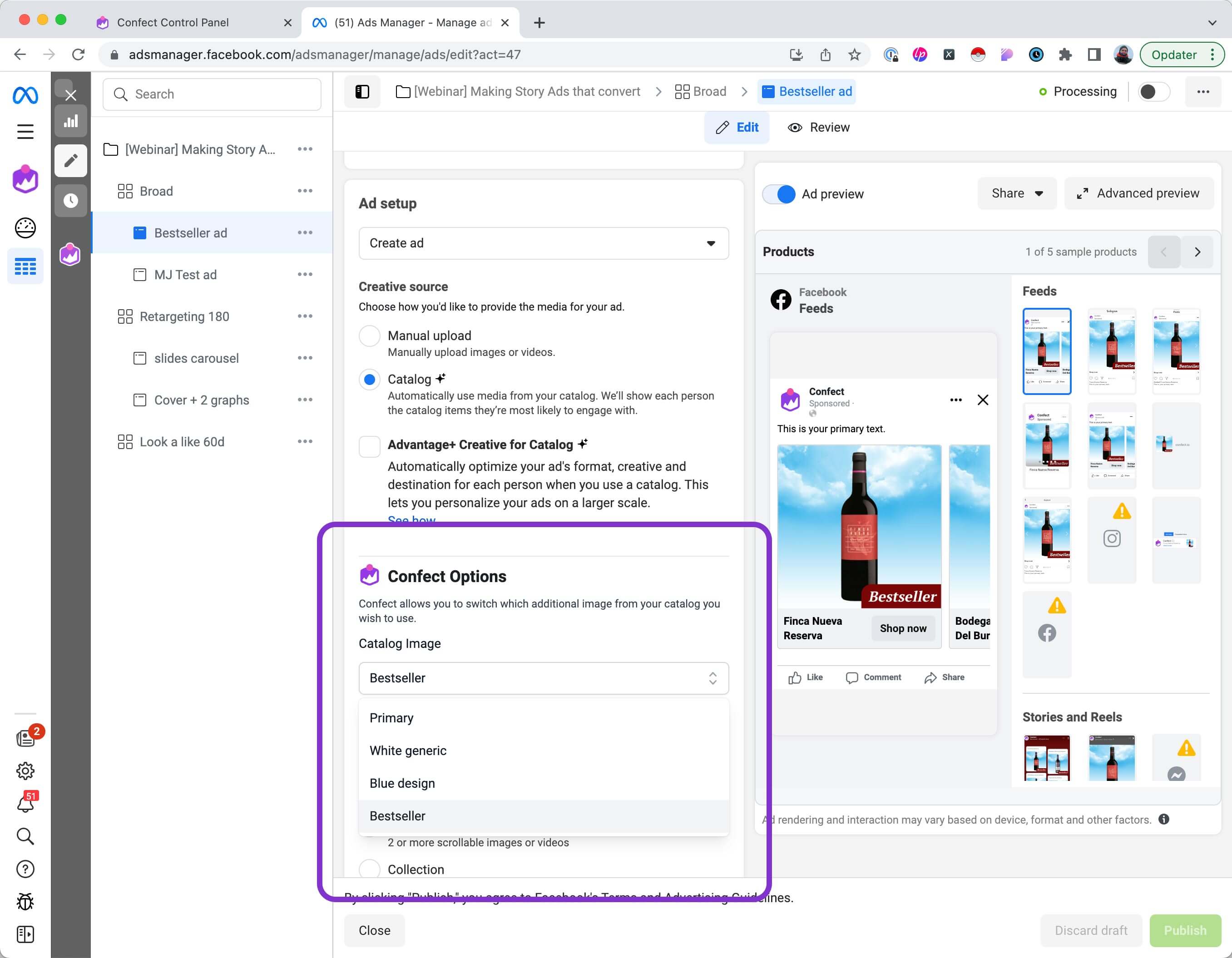
Task: Open three-dots menu in Confect ad preview
Action: pos(955,400)
